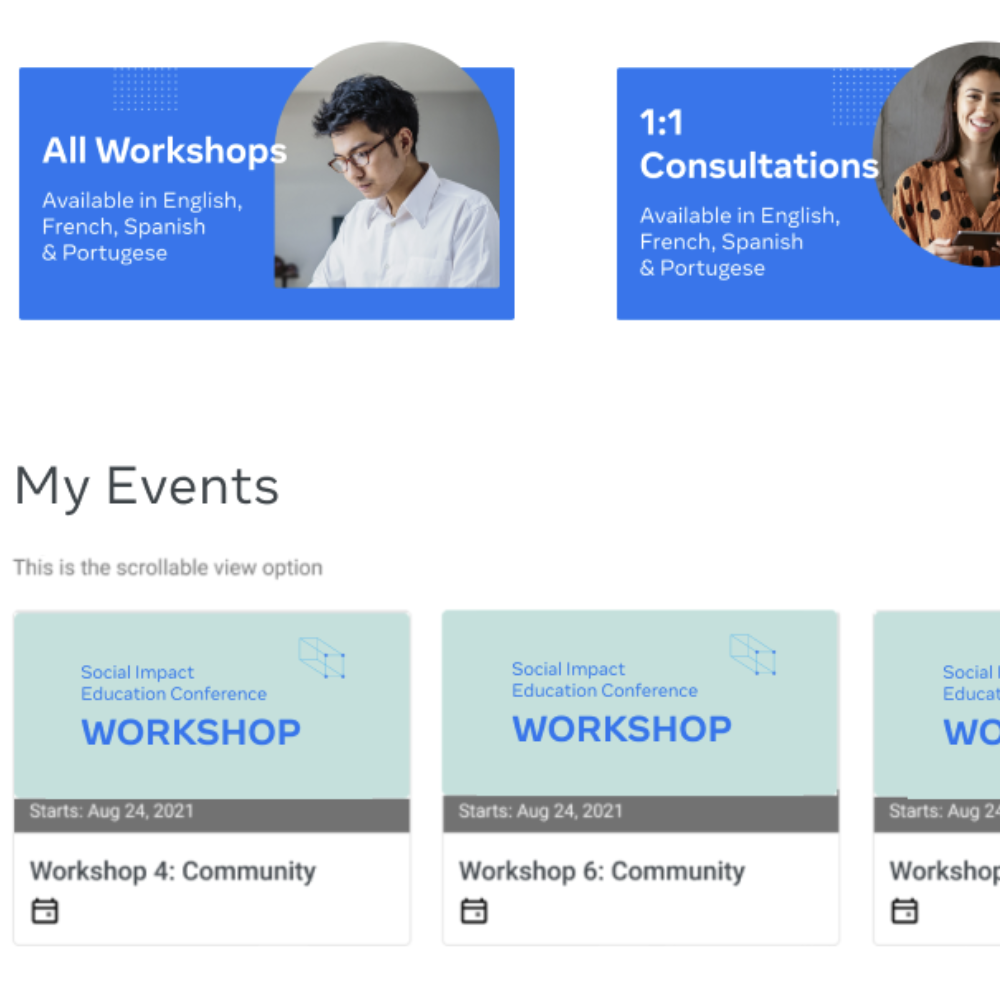Click start date on Workshop 6 card

[x=540, y=811]
